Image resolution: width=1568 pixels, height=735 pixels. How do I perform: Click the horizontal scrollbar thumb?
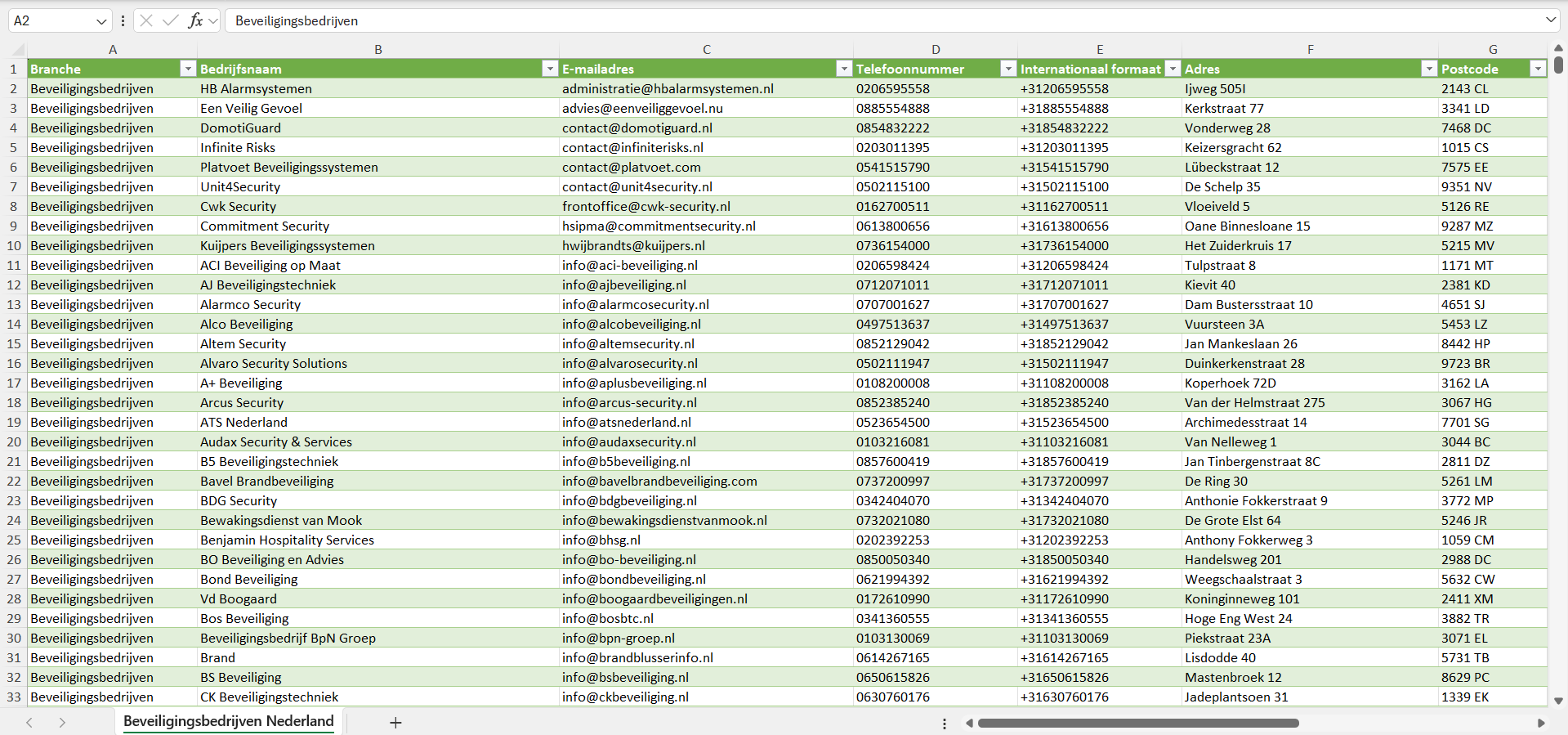click(x=1137, y=723)
